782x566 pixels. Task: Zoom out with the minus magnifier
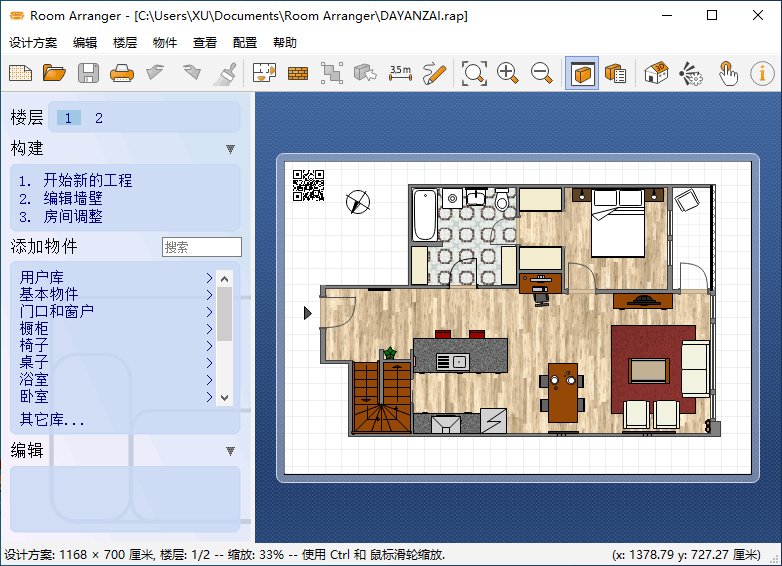[541, 73]
